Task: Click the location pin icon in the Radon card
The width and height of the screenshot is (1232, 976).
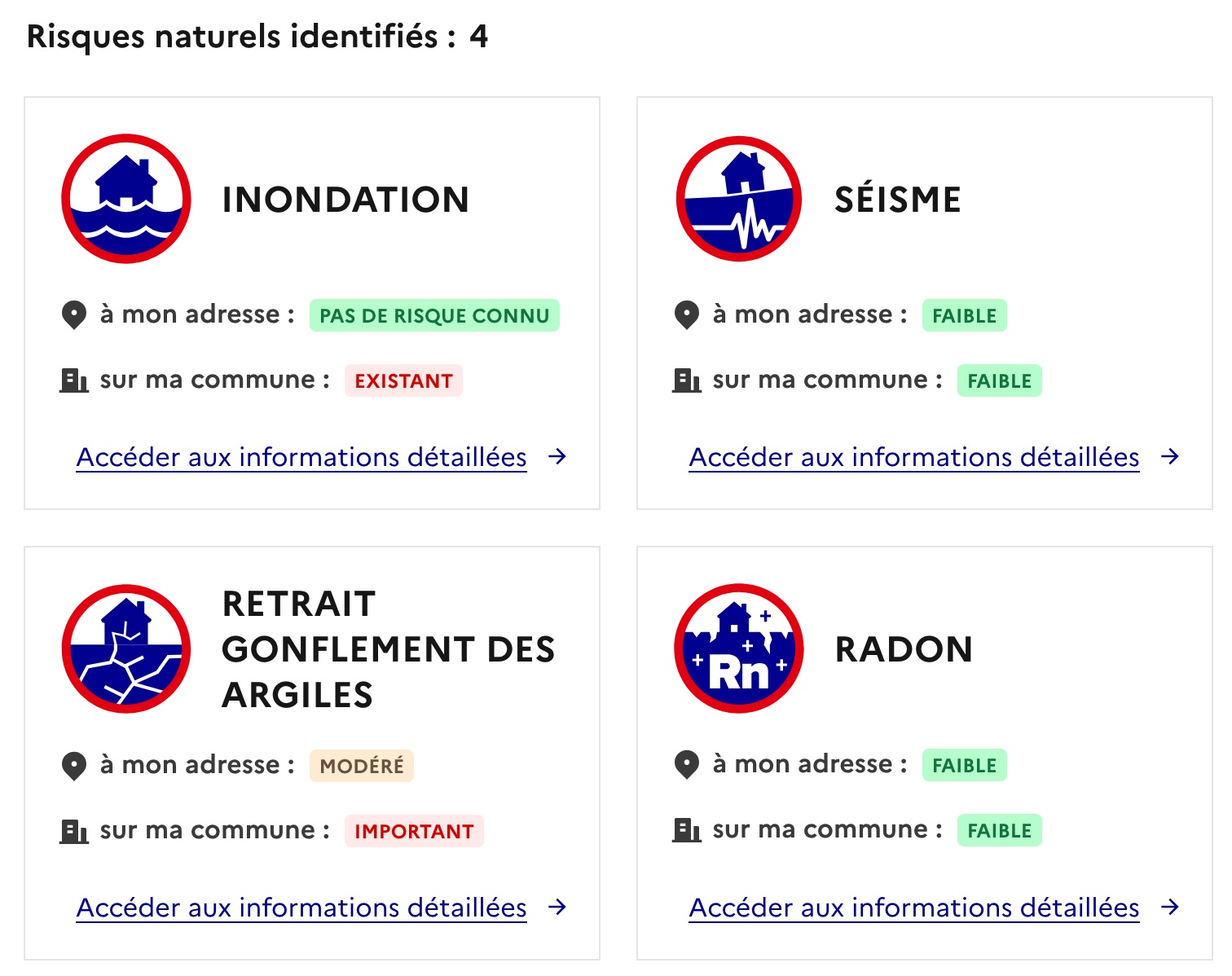Action: [x=687, y=764]
